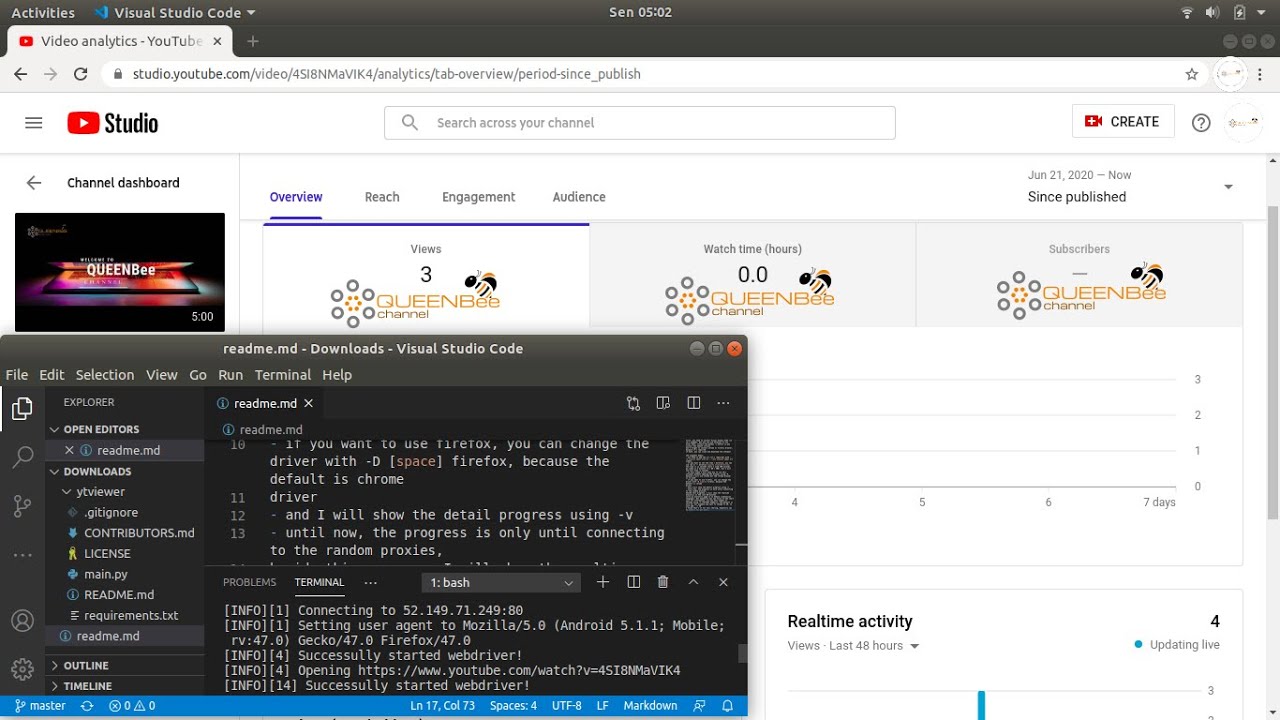Click the feedback icon in VS Code status bar
Screen dimensions: 1280x720
699,705
